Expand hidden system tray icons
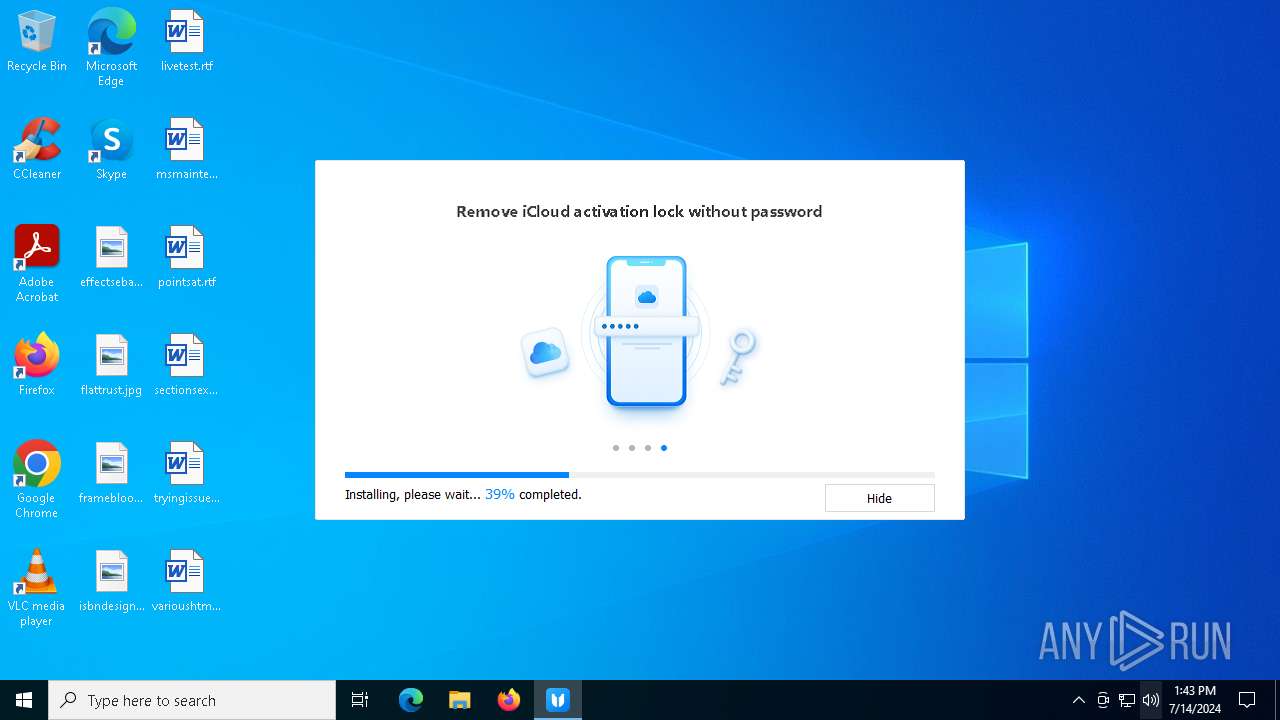This screenshot has height=720, width=1280. tap(1078, 700)
